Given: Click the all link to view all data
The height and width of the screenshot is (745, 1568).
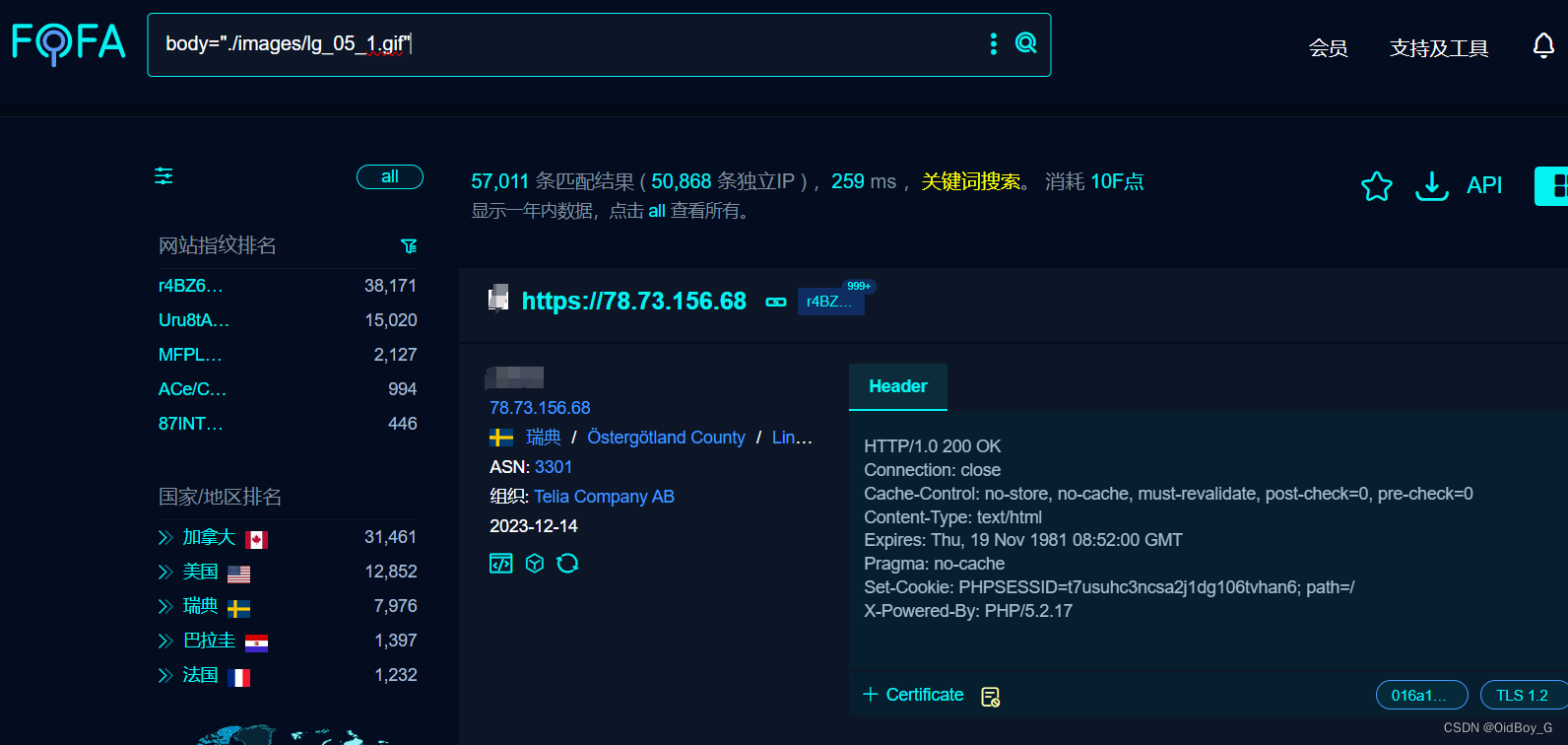Looking at the screenshot, I should (657, 211).
